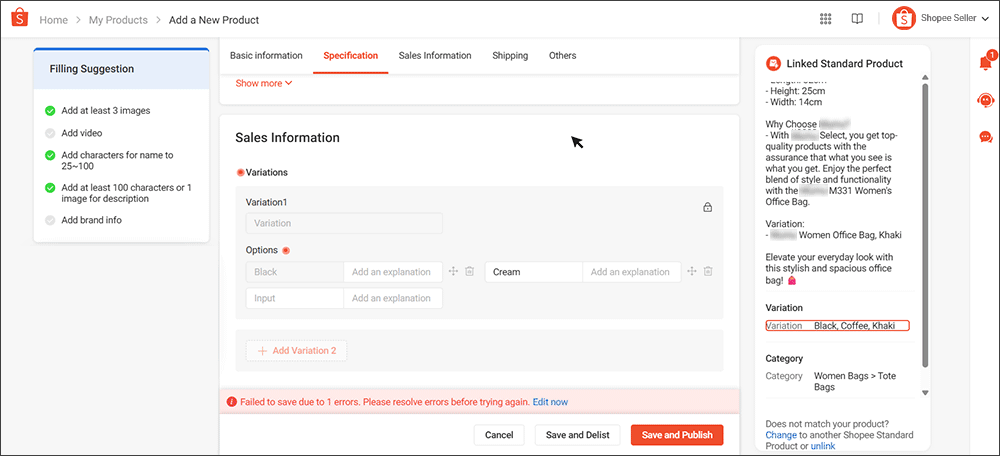Click Add Variation 2 button
The height and width of the screenshot is (456, 1000).
click(x=297, y=351)
